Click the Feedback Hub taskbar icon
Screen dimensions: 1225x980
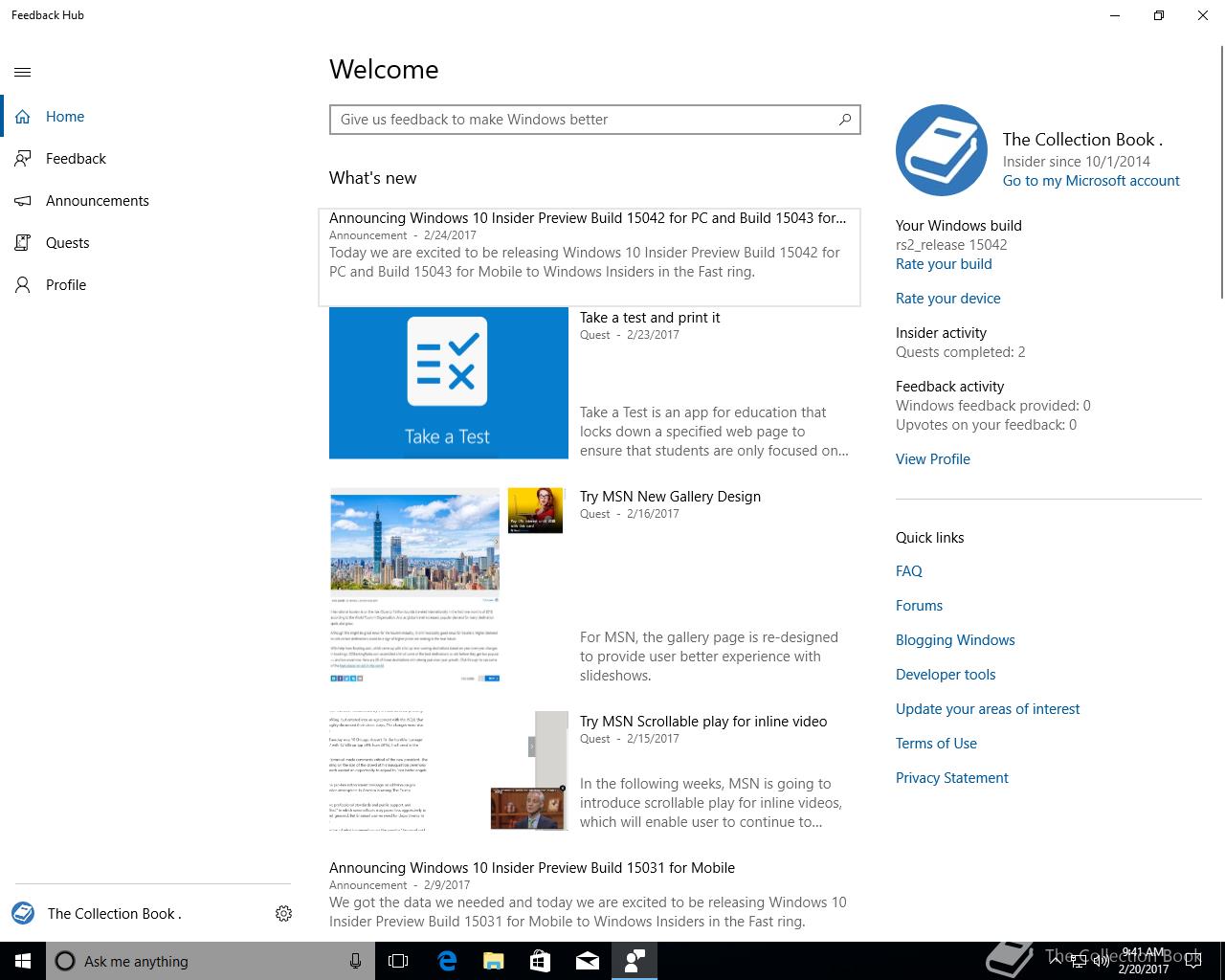[x=635, y=961]
